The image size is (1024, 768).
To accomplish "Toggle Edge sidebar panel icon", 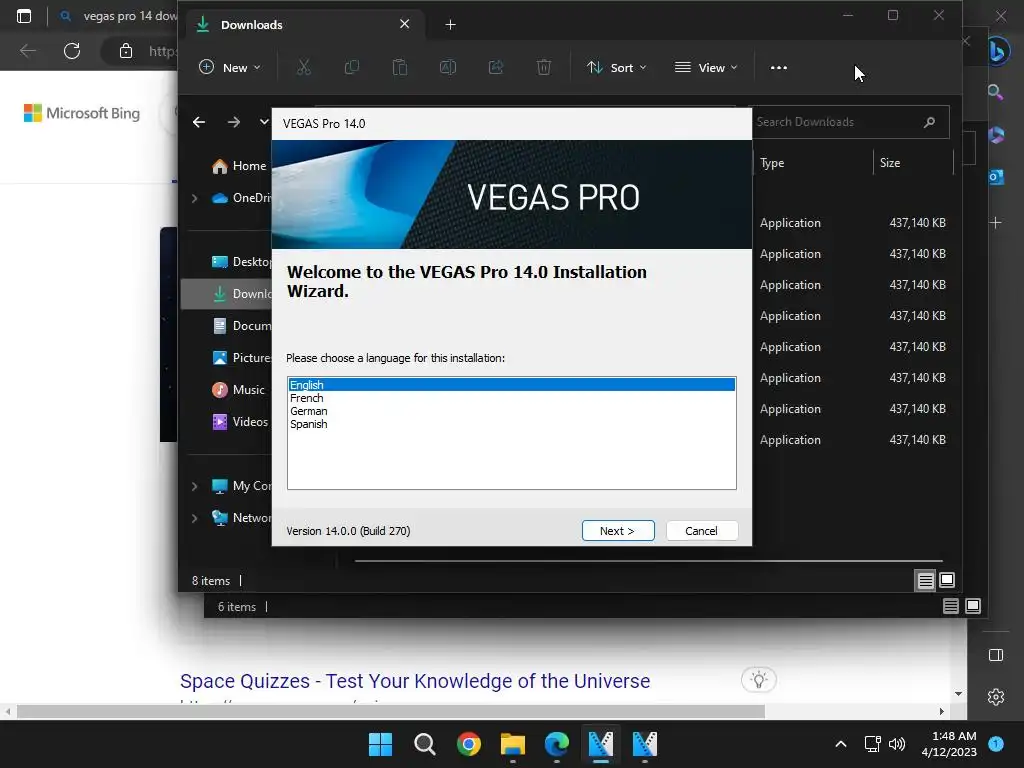I will coord(996,655).
